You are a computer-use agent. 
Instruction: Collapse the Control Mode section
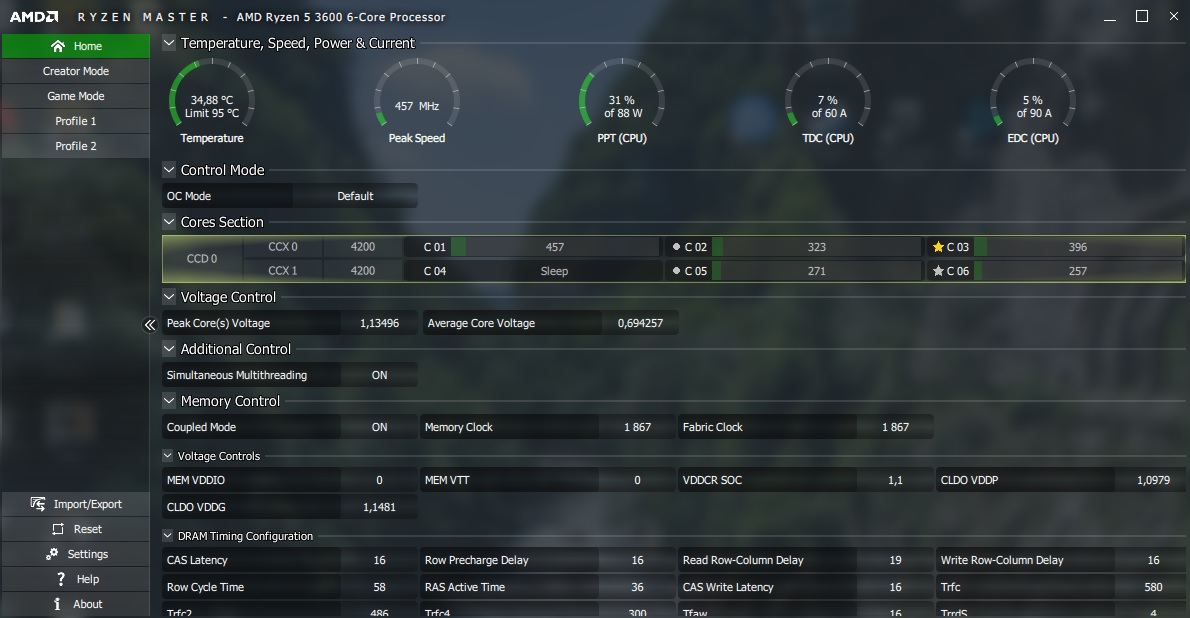point(169,170)
